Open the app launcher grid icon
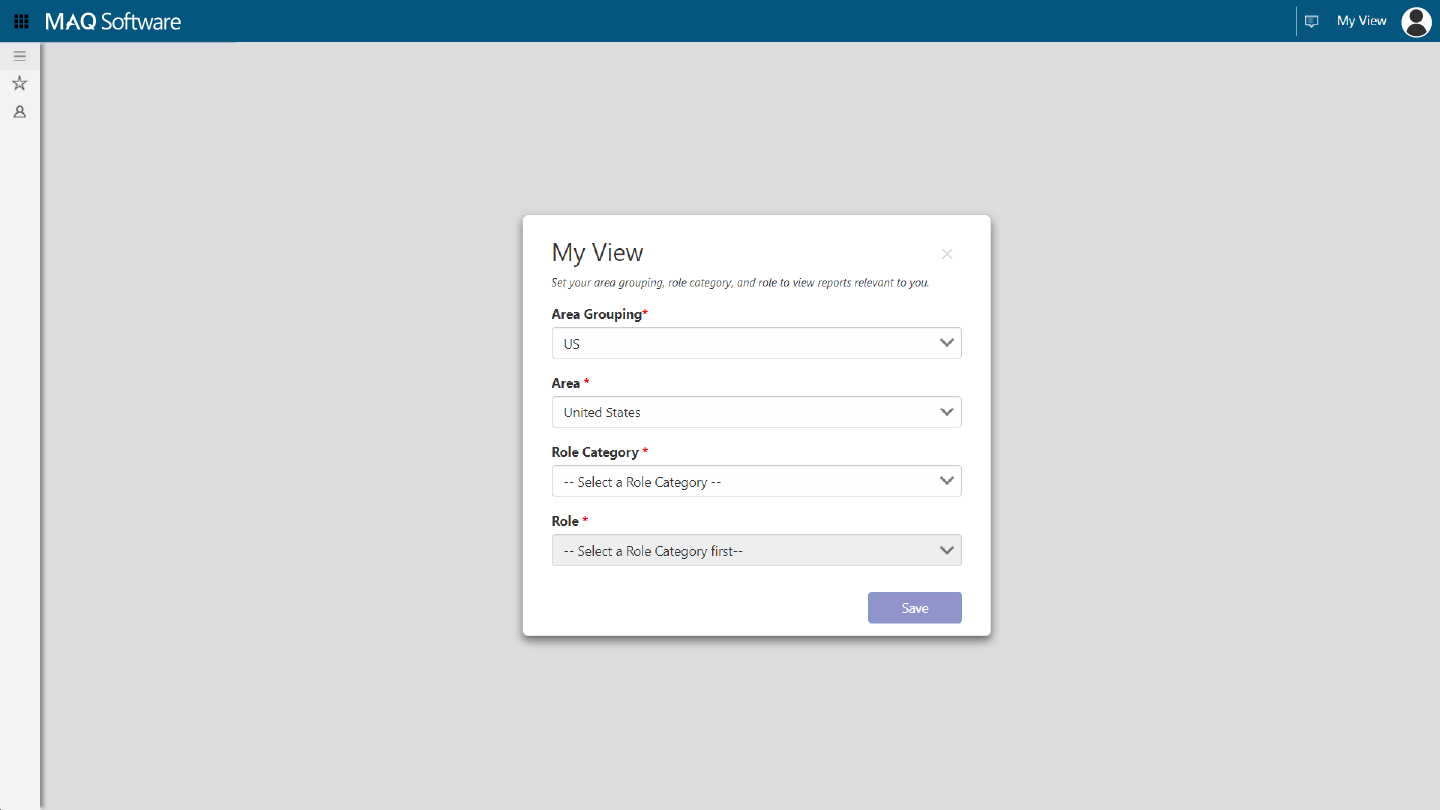 (x=21, y=21)
